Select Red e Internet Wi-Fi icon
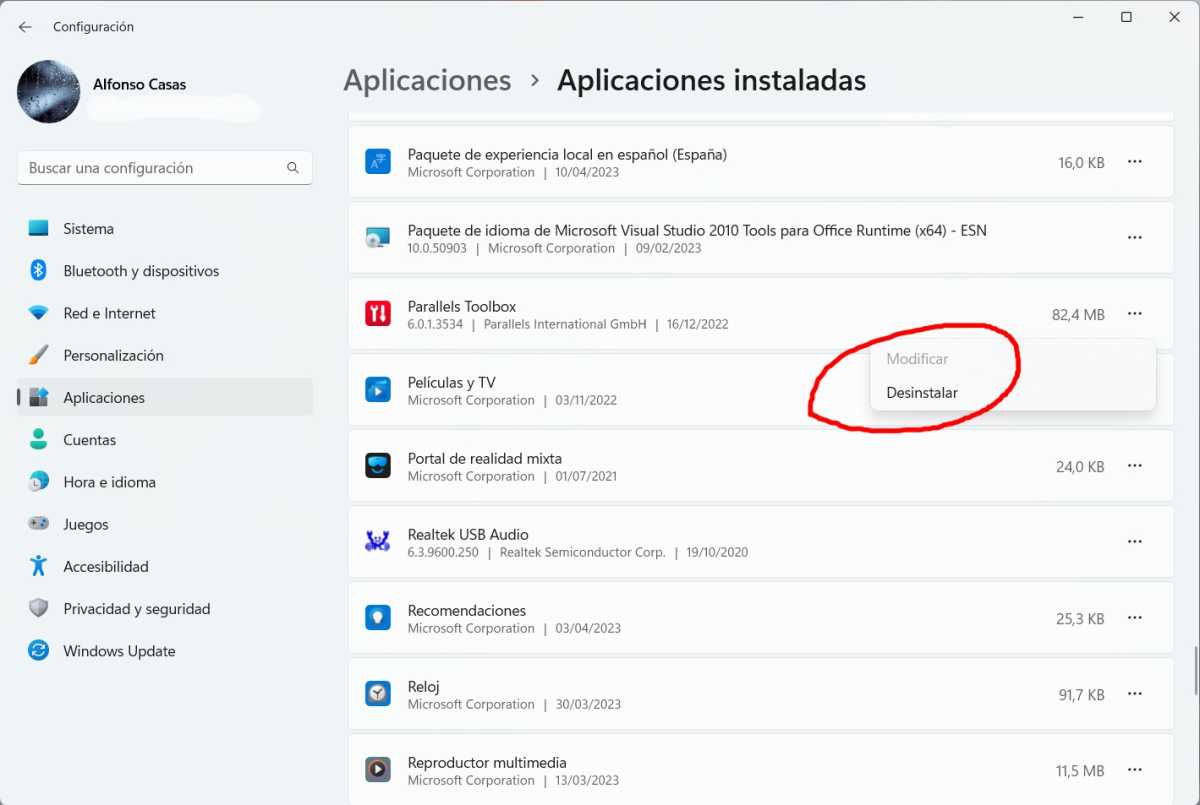This screenshot has width=1200, height=805. pos(39,313)
